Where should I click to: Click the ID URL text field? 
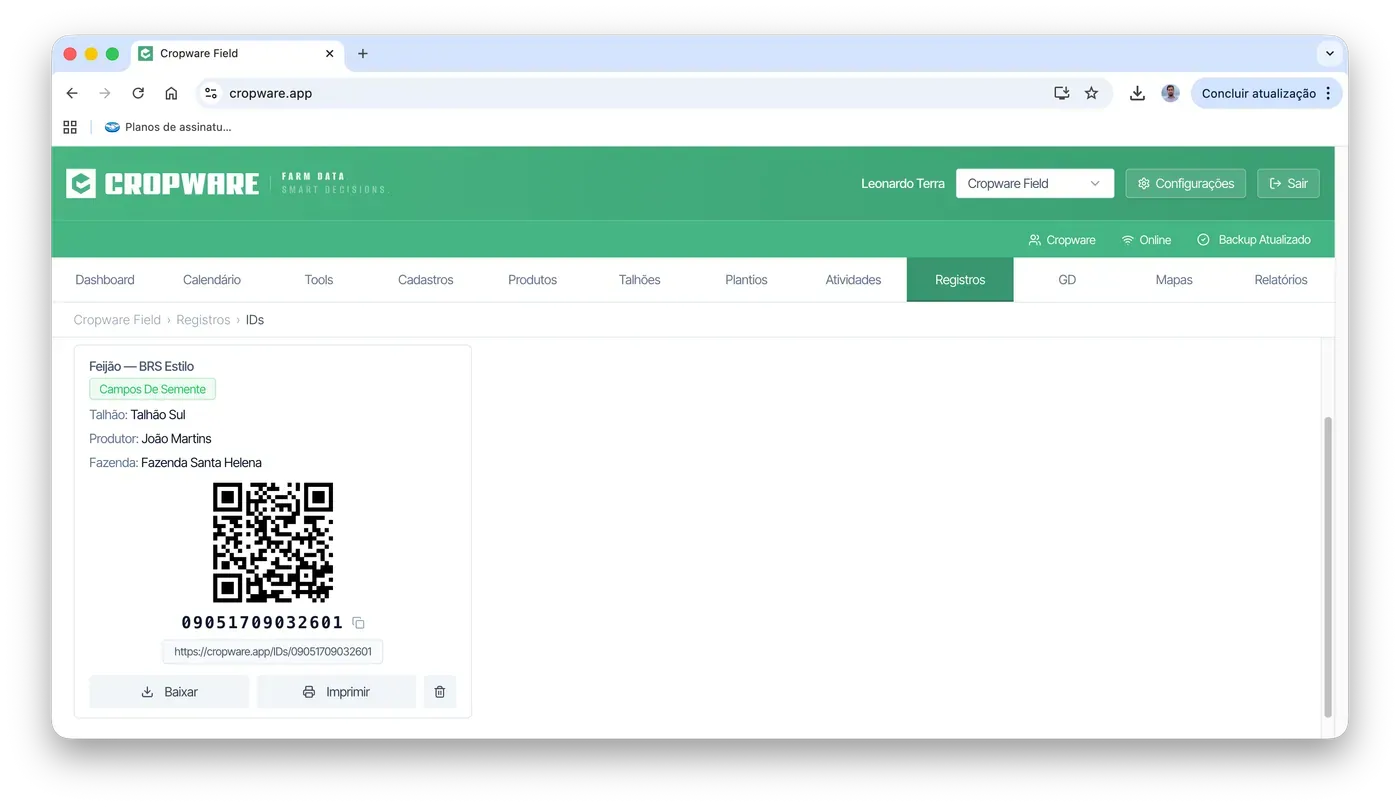pyautogui.click(x=273, y=652)
